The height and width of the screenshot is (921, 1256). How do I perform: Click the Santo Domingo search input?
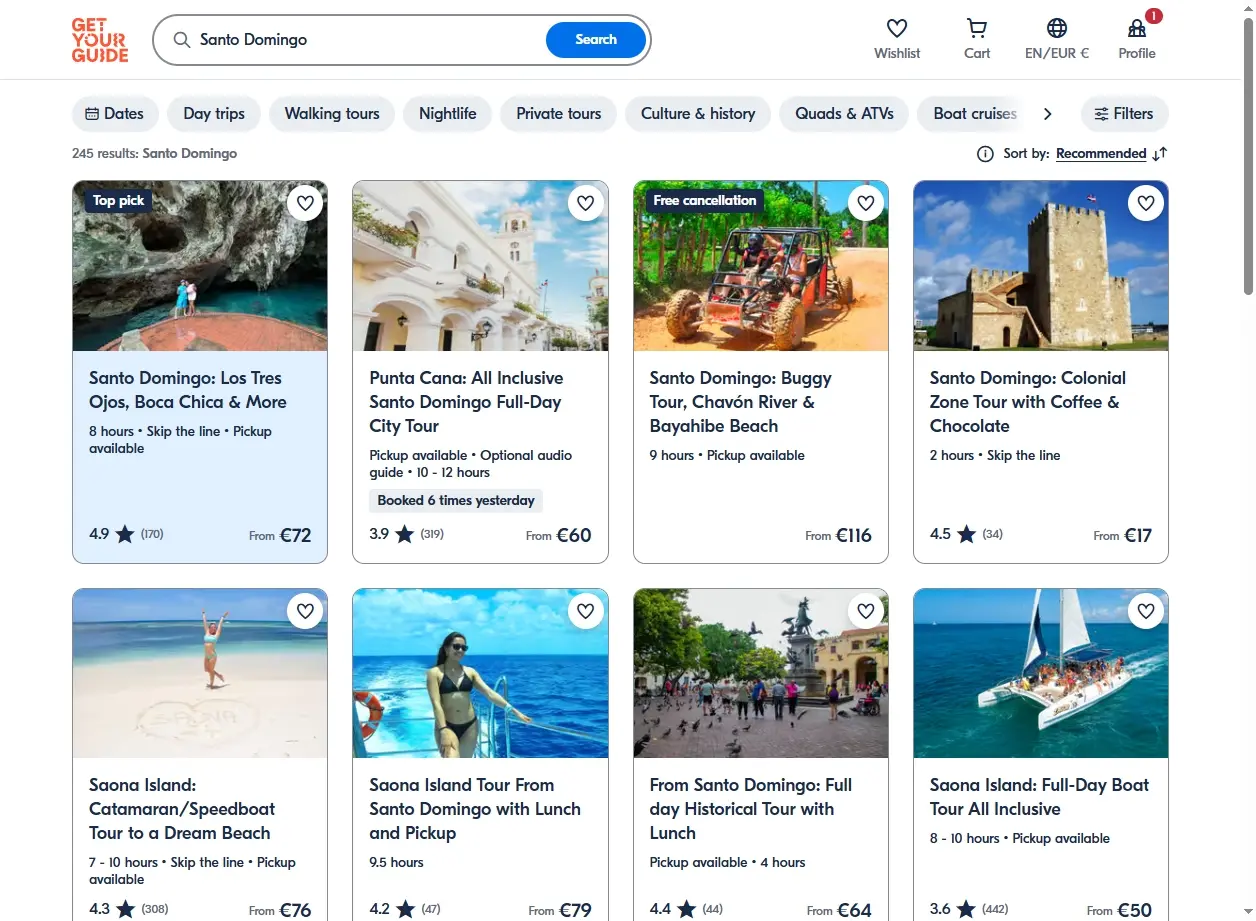coord(370,40)
